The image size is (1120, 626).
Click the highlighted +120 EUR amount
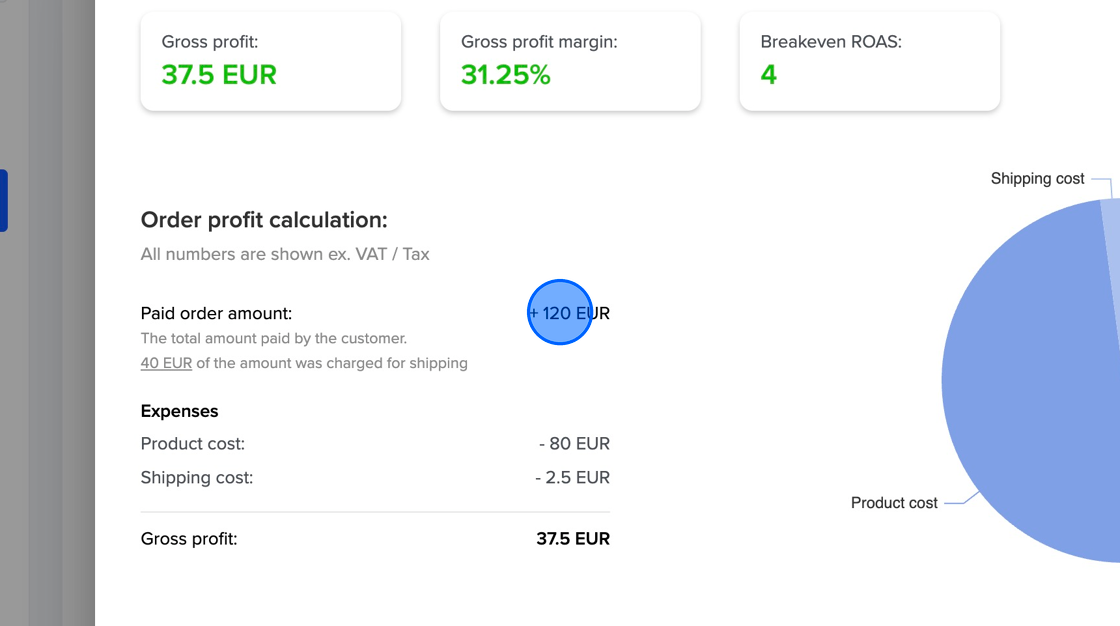click(560, 312)
